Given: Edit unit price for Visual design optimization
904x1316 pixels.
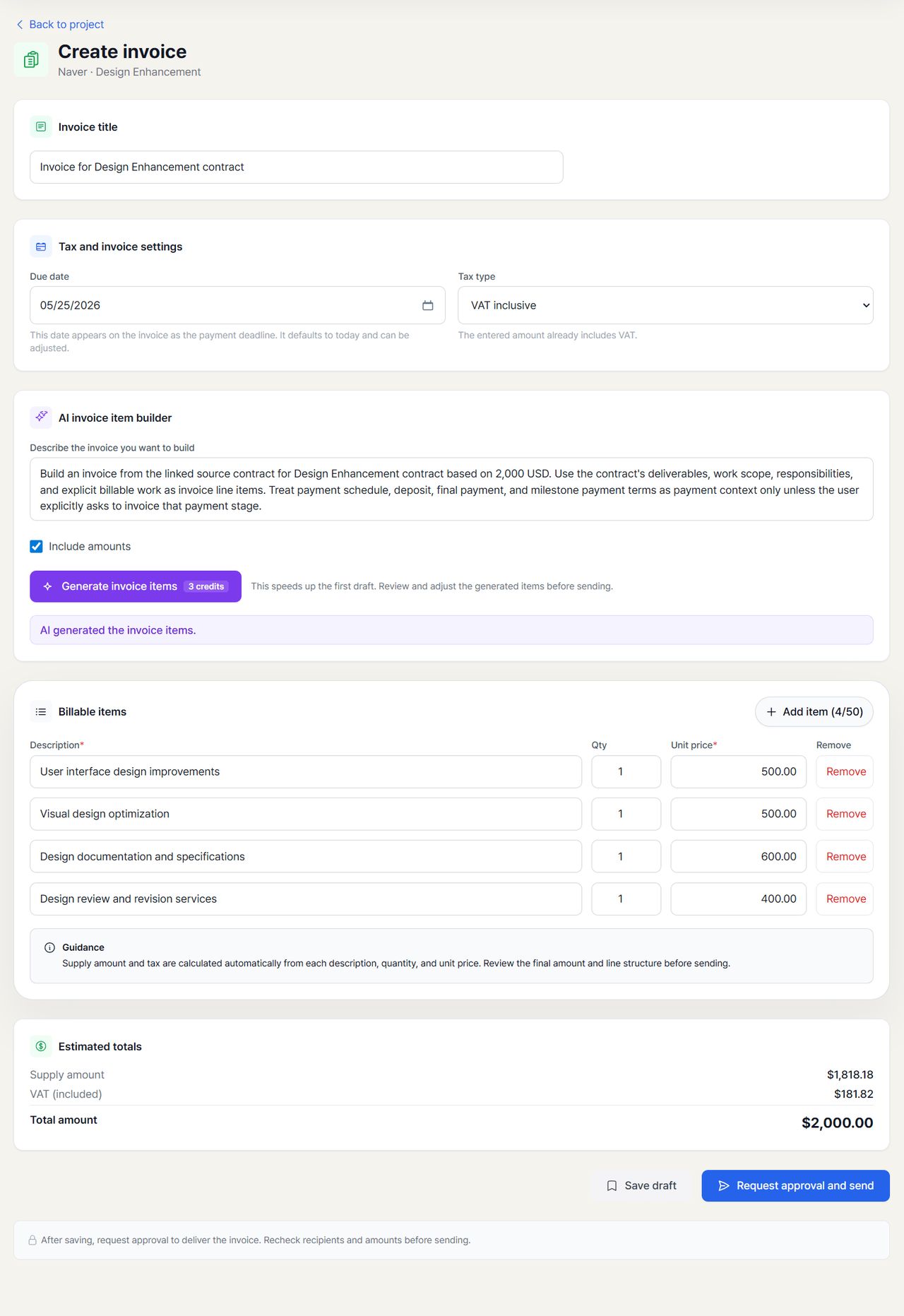Looking at the screenshot, I should (738, 814).
